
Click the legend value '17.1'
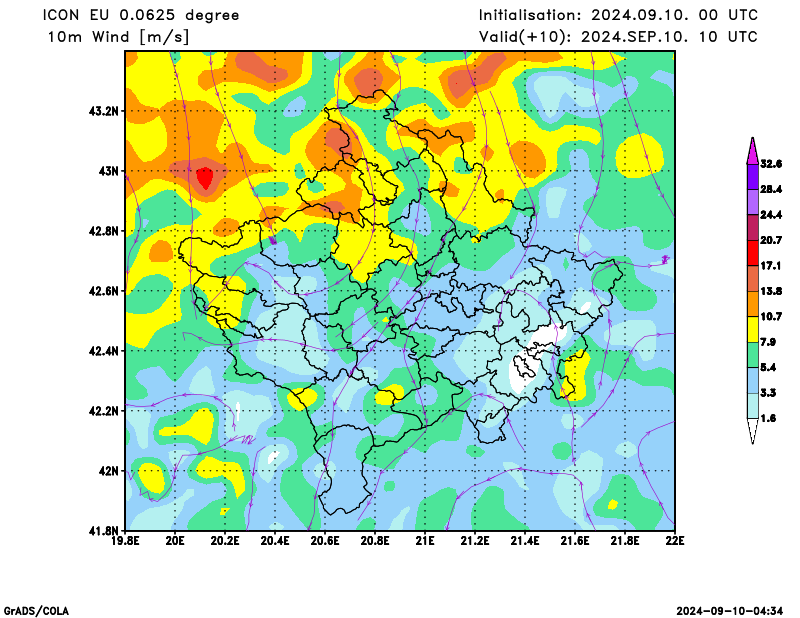click(x=771, y=266)
